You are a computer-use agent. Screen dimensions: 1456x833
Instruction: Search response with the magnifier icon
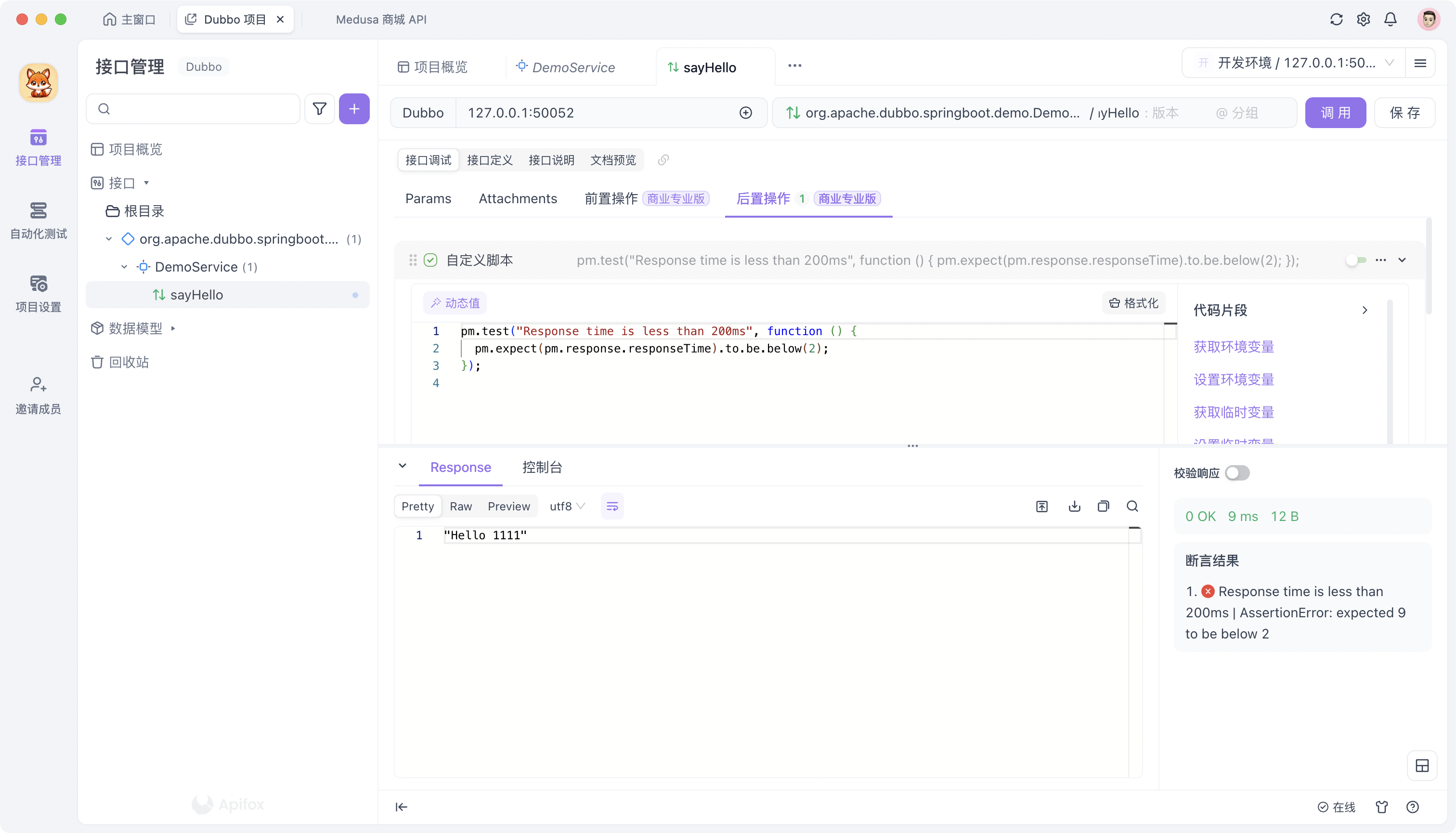click(x=1132, y=507)
